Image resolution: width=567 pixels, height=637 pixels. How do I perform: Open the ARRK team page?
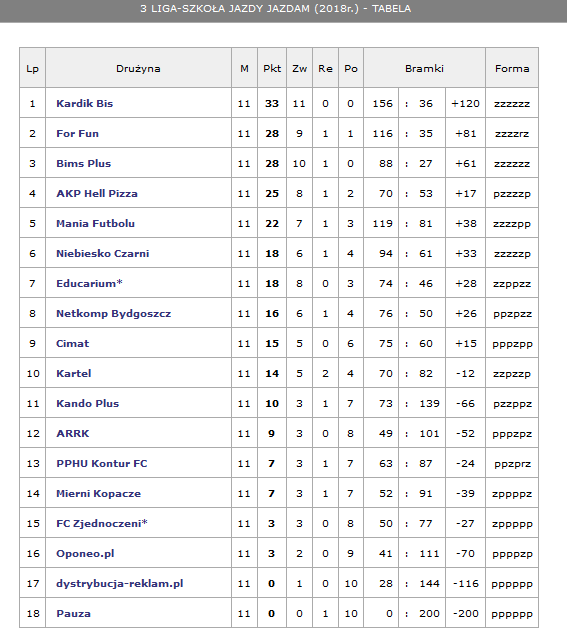[73, 434]
